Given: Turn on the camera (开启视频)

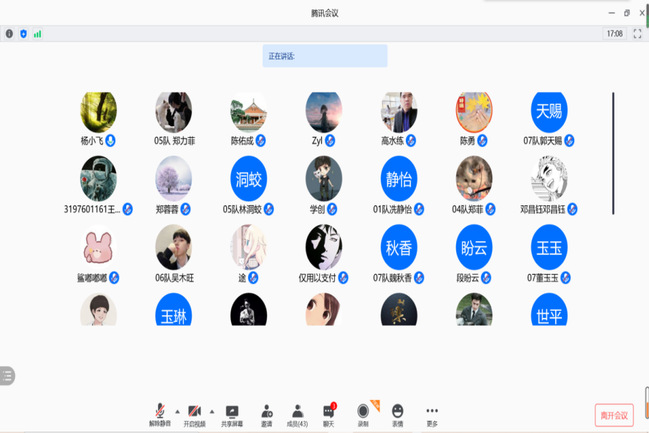Looking at the screenshot, I should [194, 412].
